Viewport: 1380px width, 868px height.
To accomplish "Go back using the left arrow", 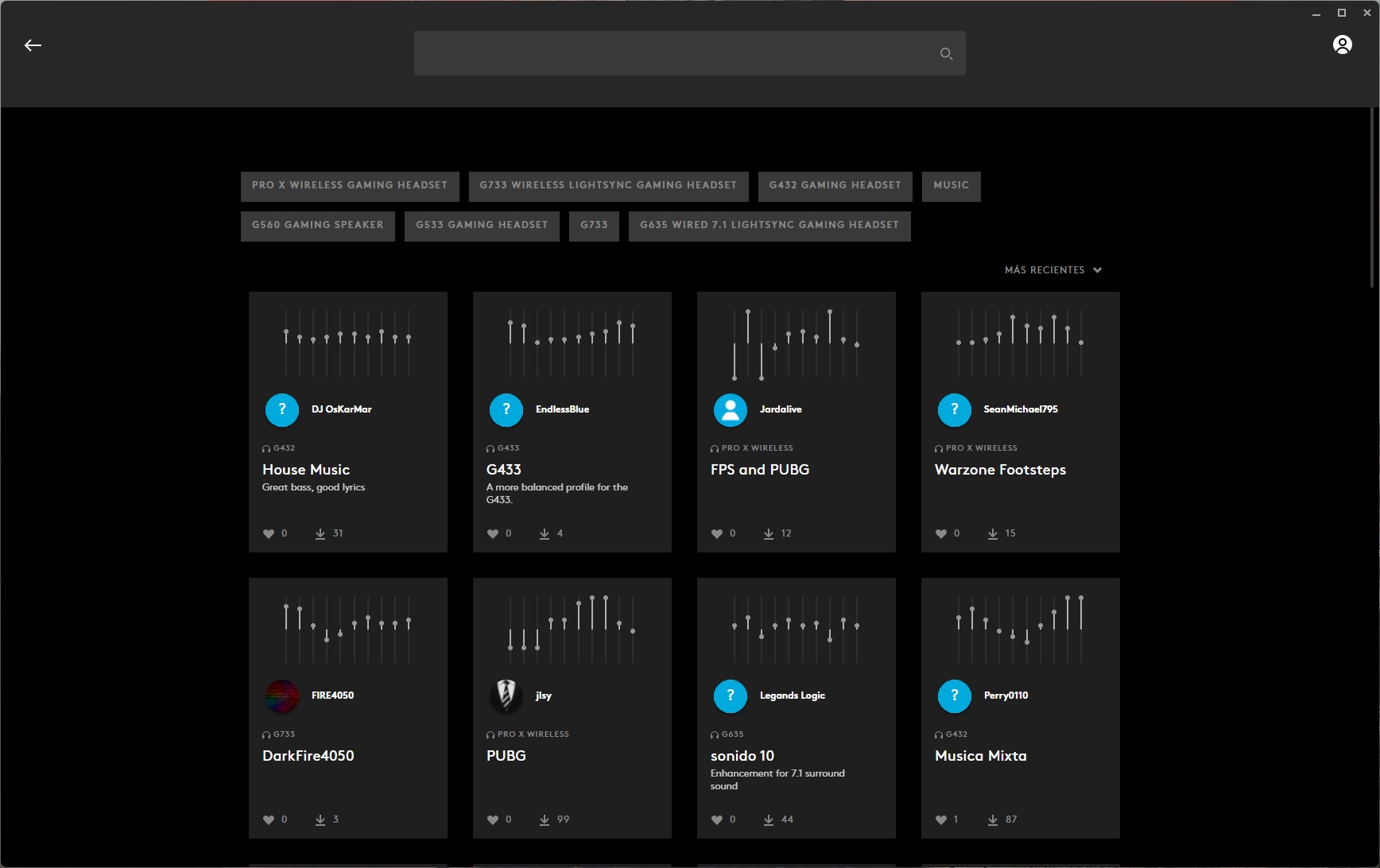I will pyautogui.click(x=33, y=45).
